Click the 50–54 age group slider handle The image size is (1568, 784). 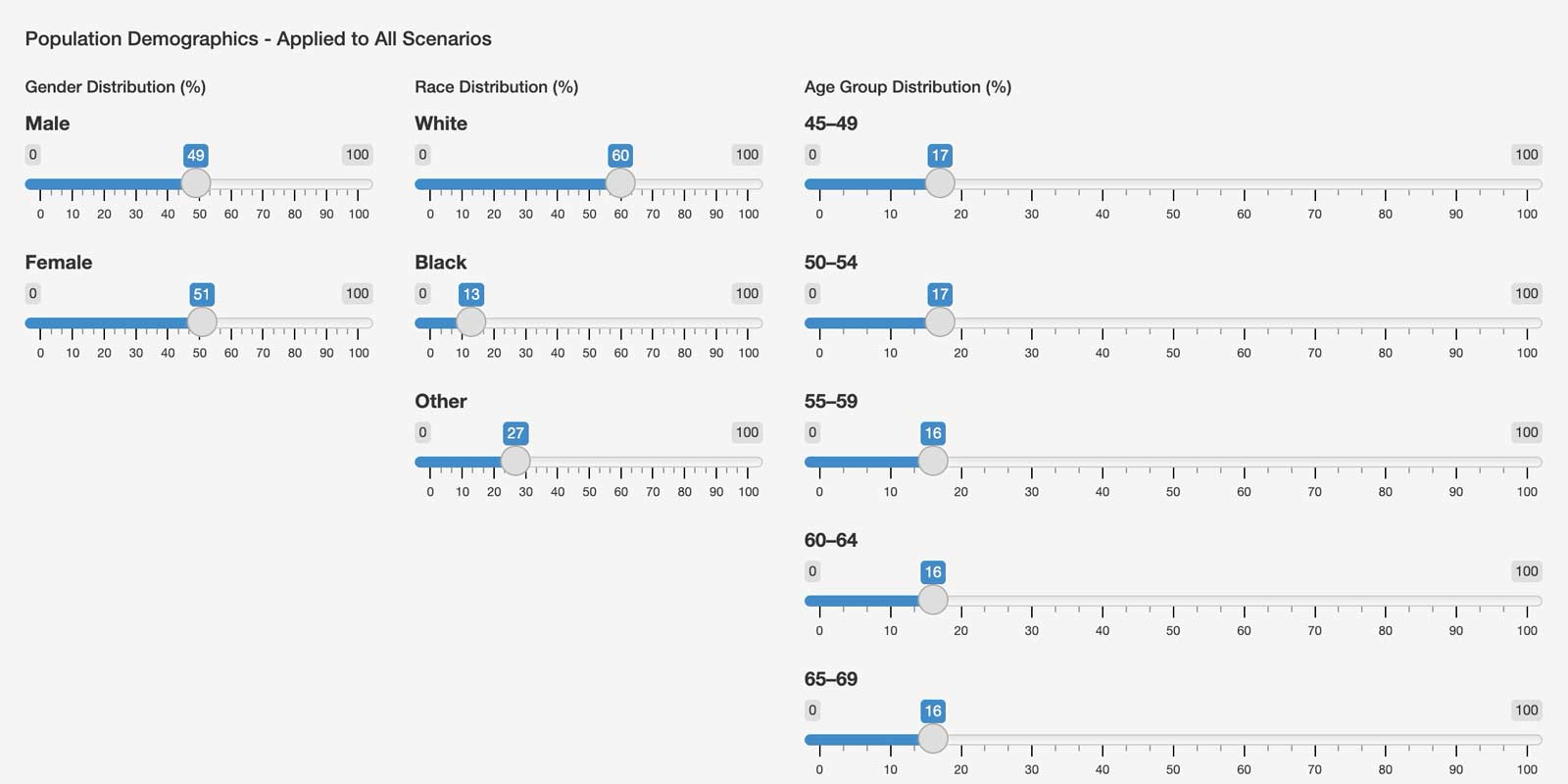point(940,322)
